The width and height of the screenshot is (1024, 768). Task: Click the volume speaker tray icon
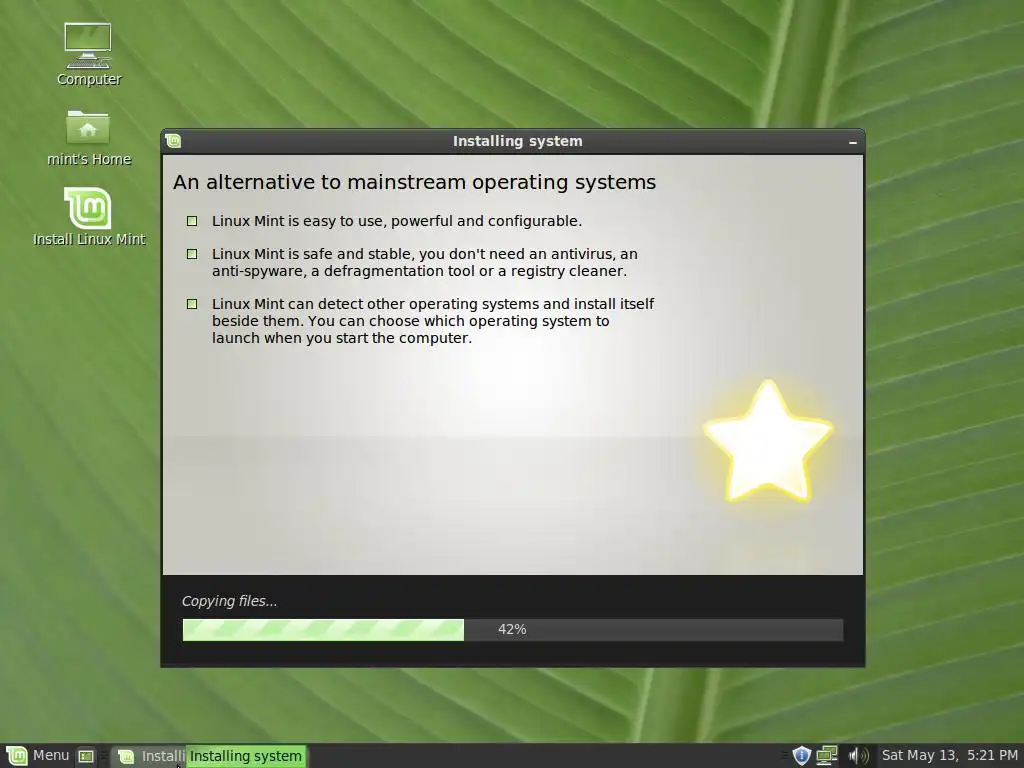tap(858, 756)
